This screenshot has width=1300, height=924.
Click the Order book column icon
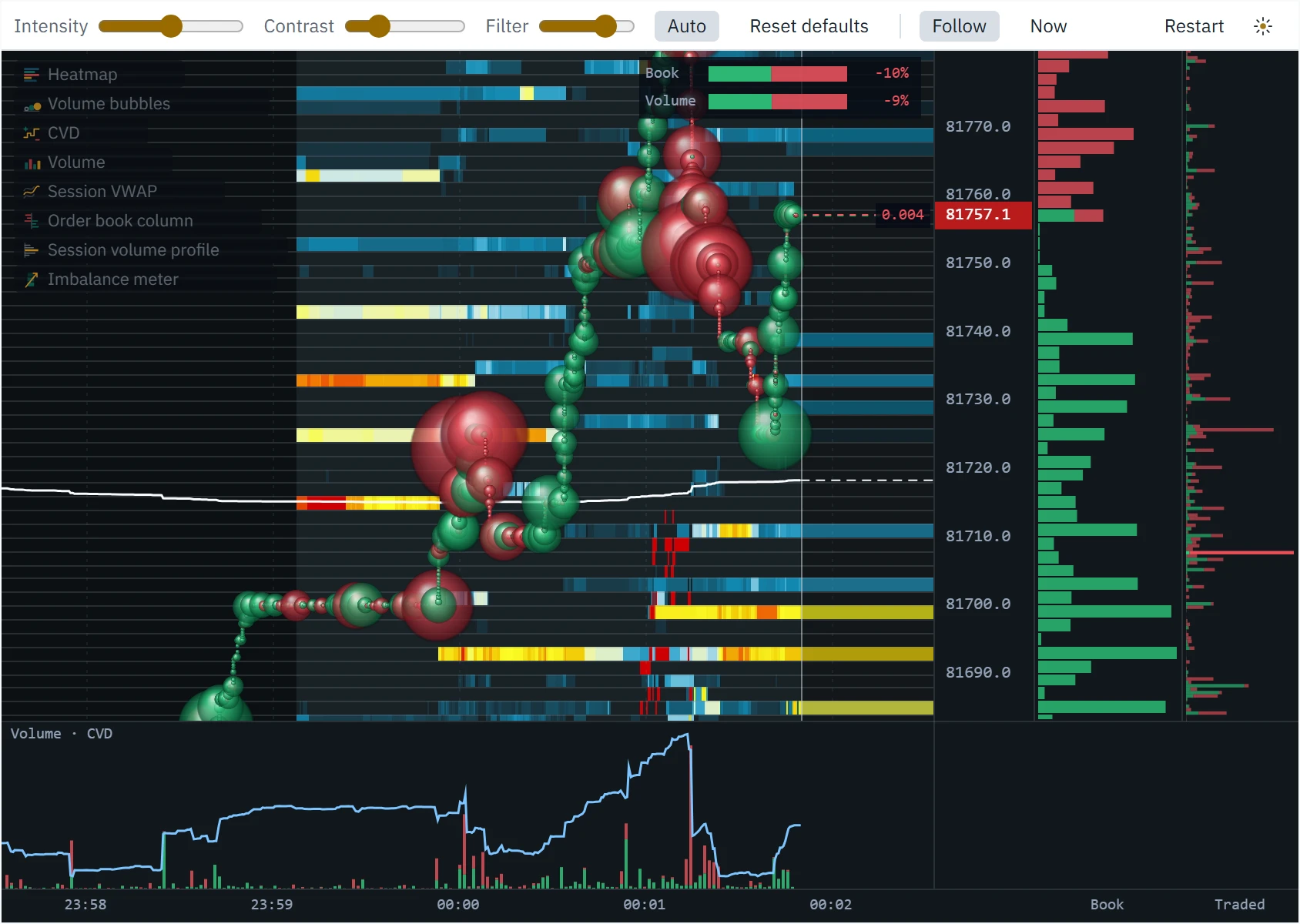[x=32, y=221]
